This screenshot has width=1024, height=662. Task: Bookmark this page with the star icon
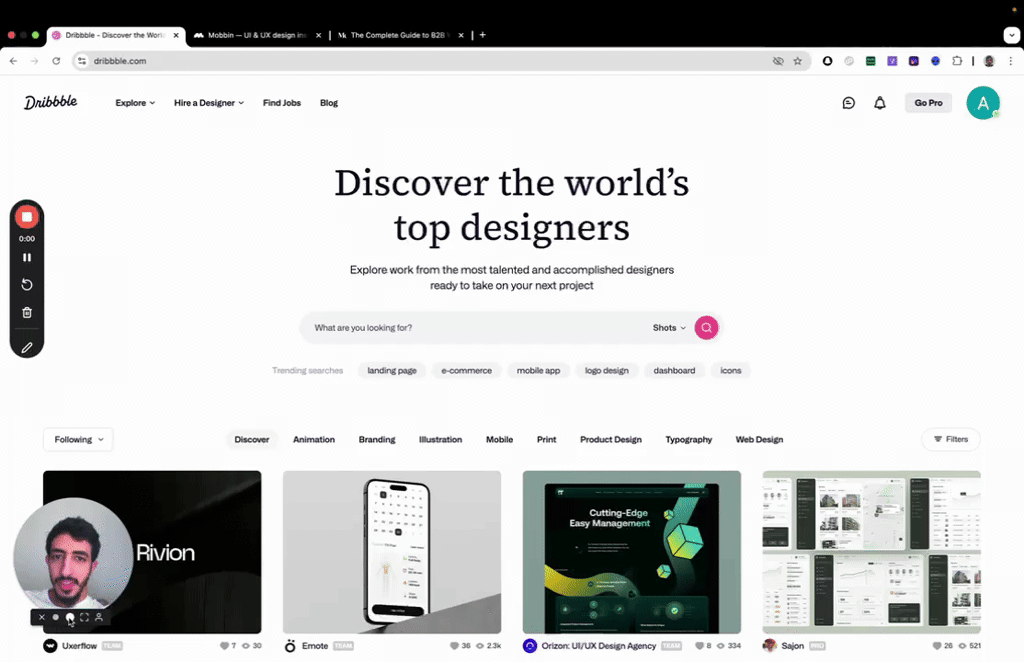797,61
